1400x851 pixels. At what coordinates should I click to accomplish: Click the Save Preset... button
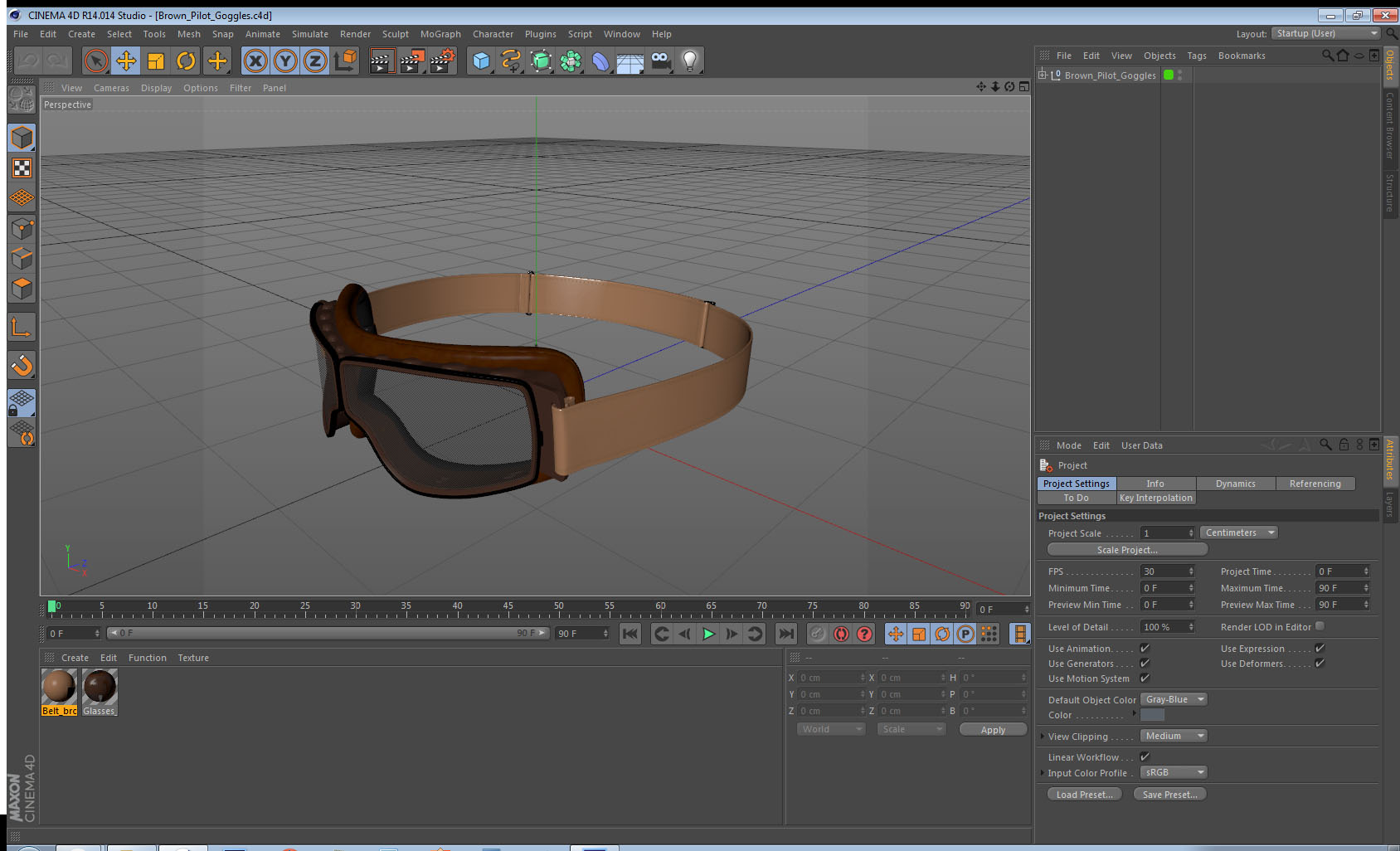pyautogui.click(x=1169, y=795)
